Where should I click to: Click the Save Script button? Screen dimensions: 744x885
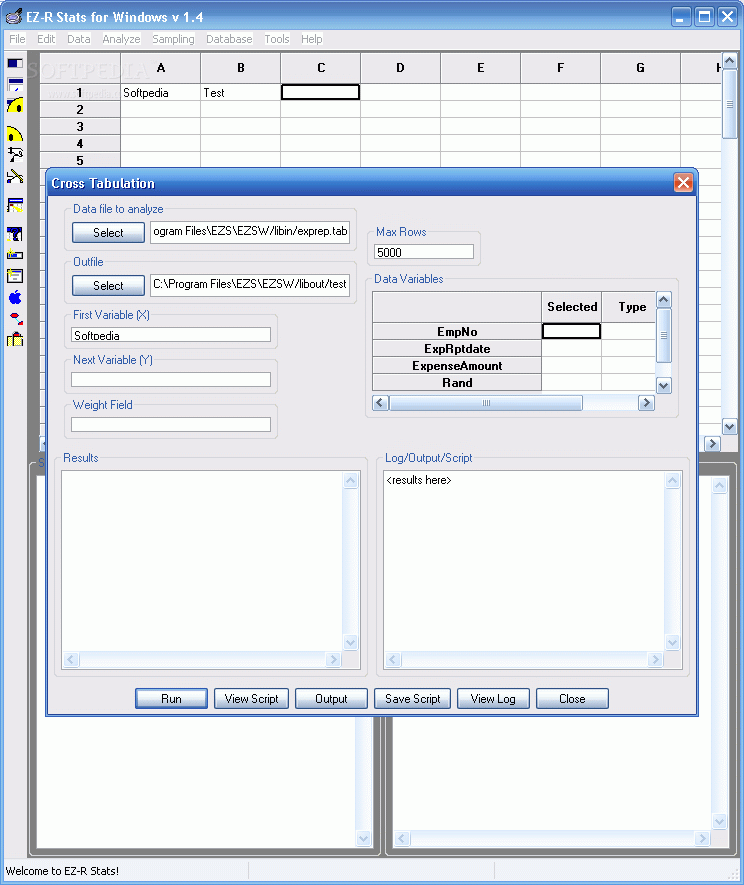tap(413, 699)
